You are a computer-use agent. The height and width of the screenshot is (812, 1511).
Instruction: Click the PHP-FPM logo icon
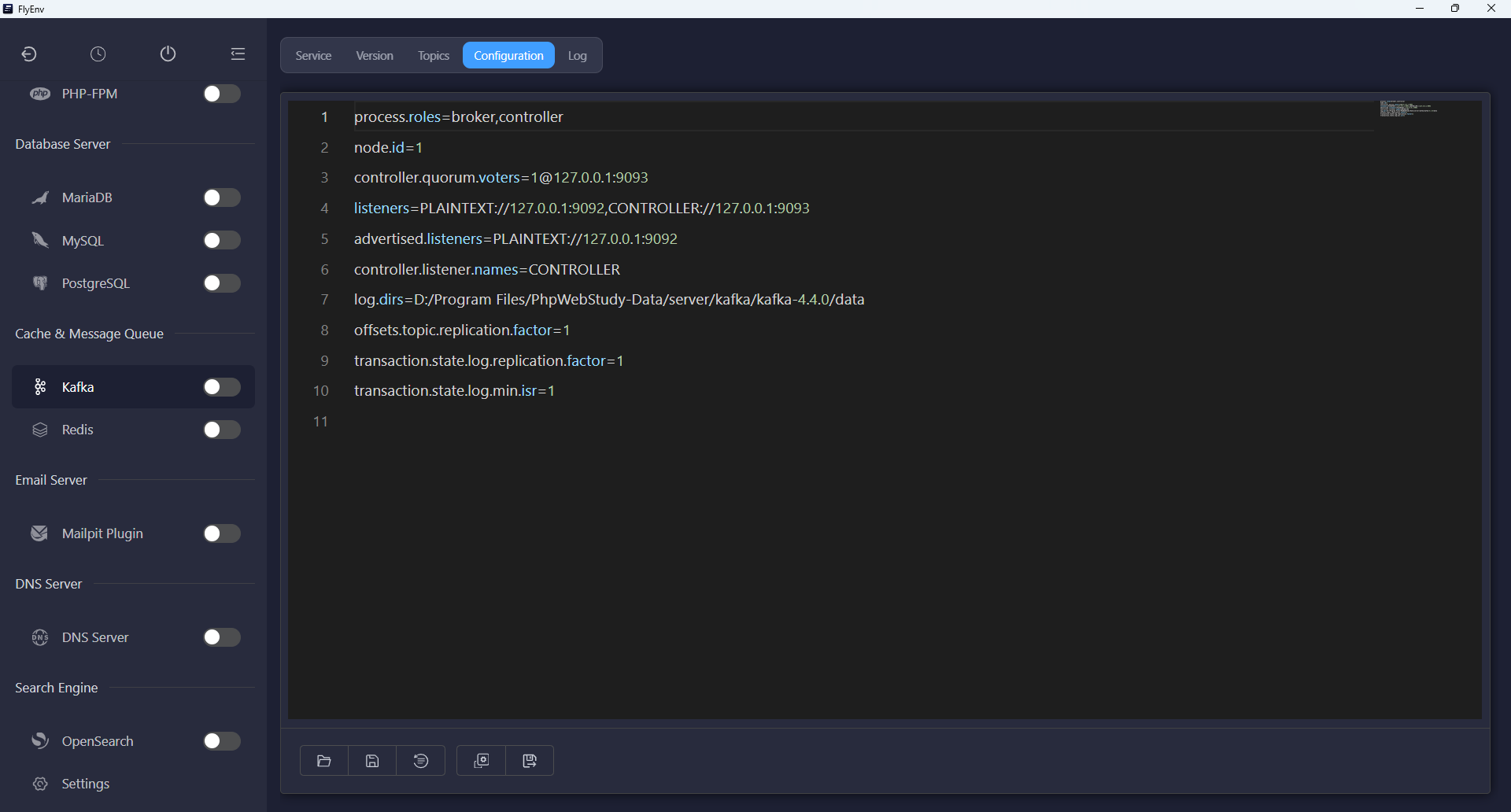click(40, 94)
